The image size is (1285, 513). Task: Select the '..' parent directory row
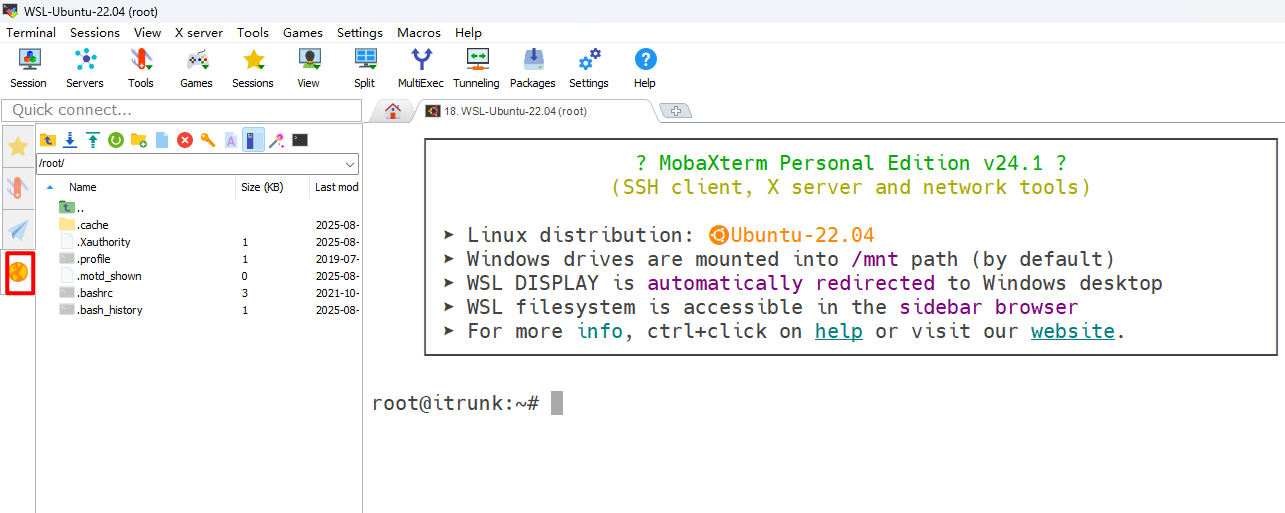pyautogui.click(x=199, y=208)
